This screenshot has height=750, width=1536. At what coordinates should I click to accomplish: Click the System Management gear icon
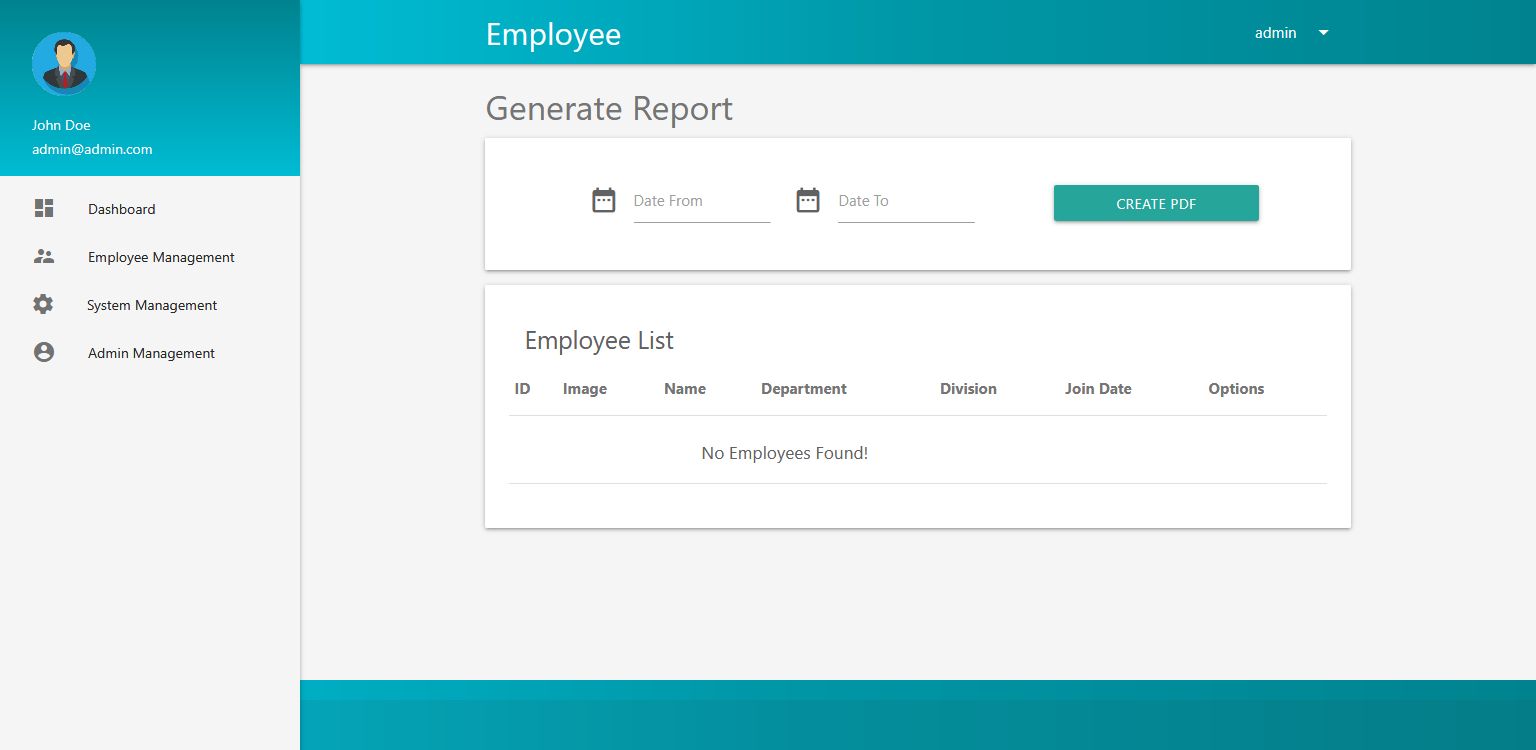coord(43,304)
